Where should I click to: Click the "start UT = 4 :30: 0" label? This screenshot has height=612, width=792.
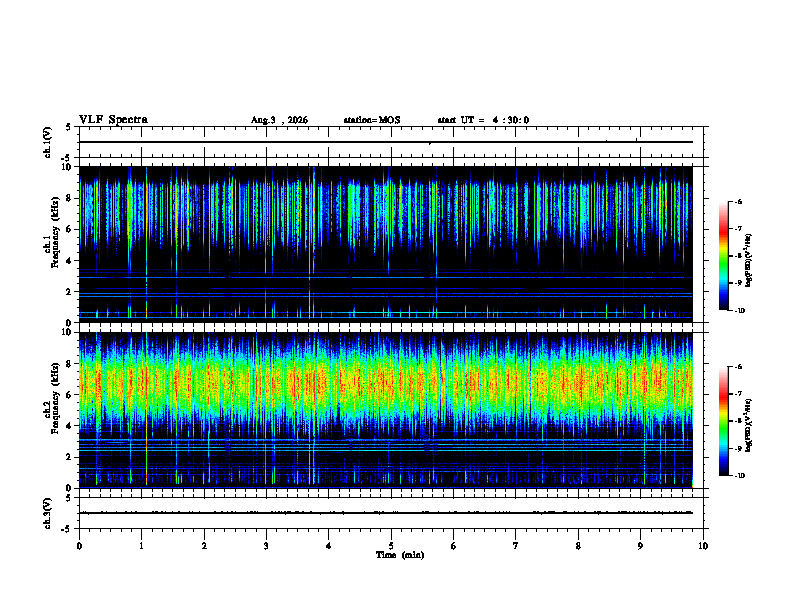[x=483, y=120]
